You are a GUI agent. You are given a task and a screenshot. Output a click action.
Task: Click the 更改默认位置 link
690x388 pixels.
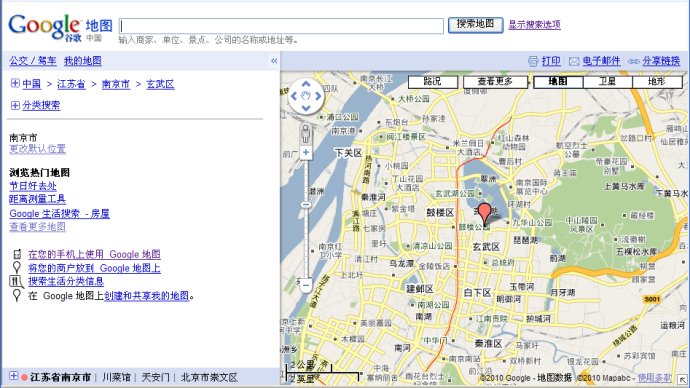pos(37,149)
